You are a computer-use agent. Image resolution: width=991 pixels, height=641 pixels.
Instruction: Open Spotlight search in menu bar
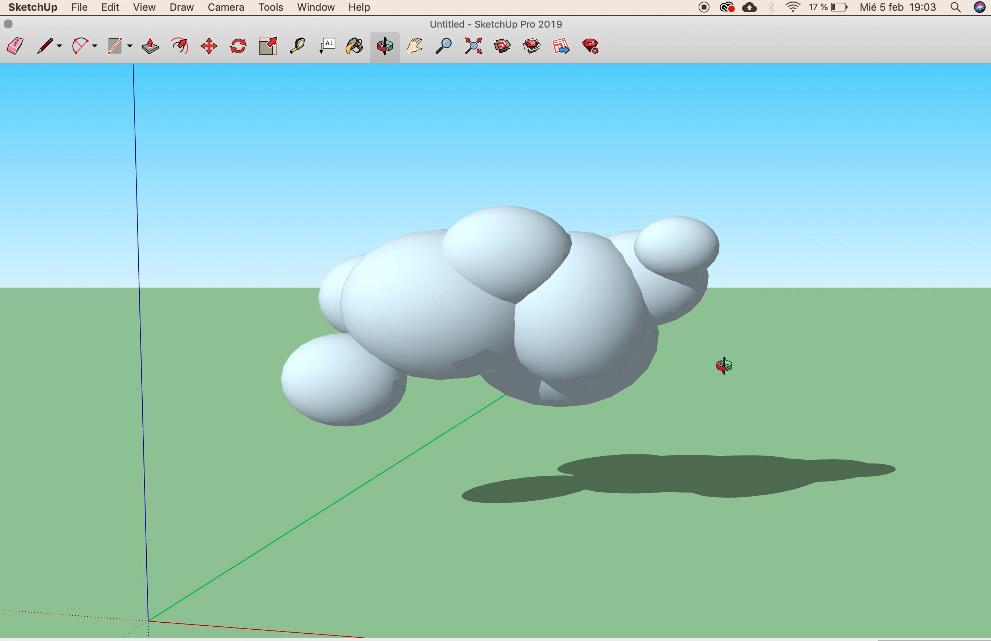click(x=956, y=8)
